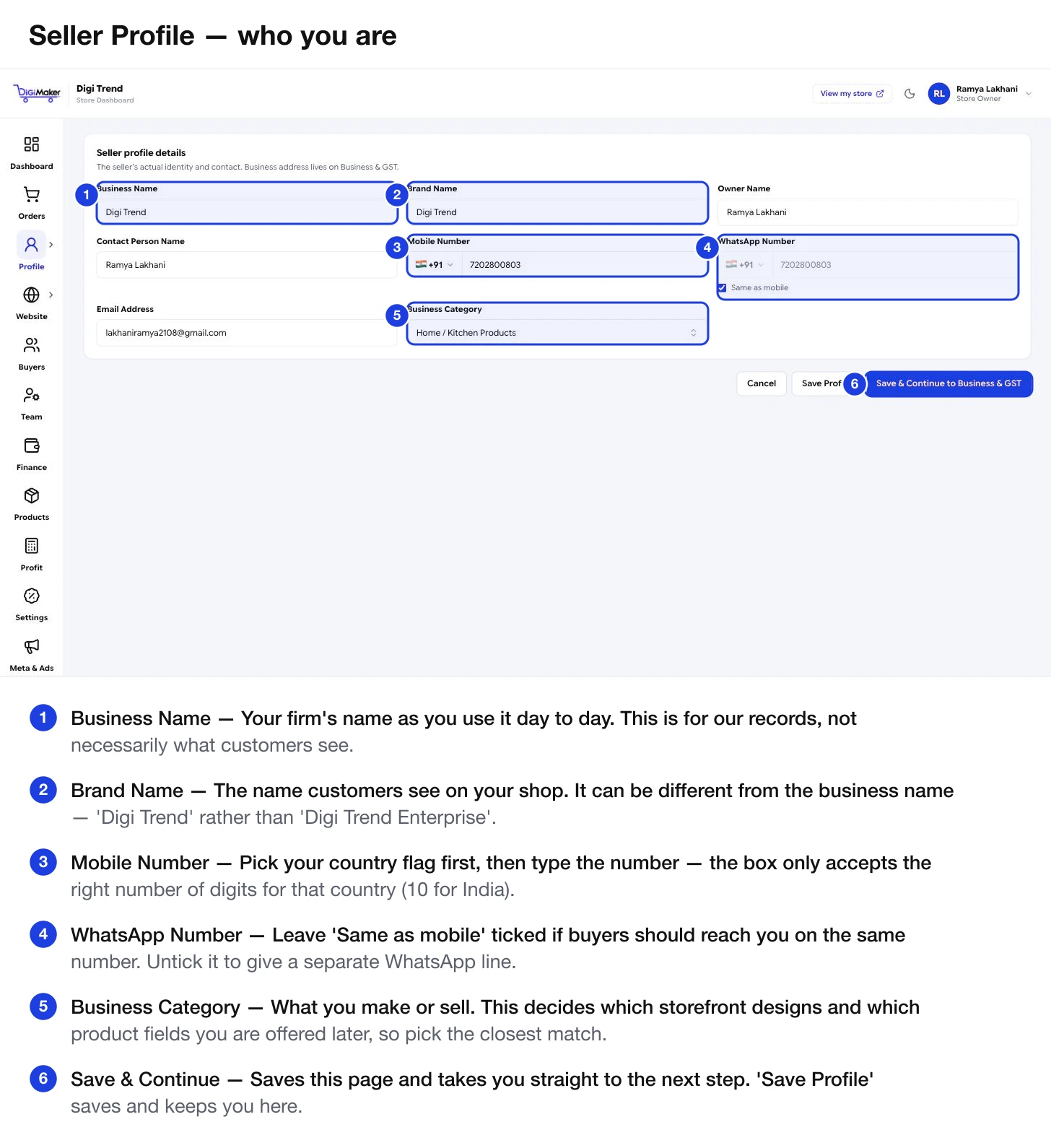Open the Orders cart icon
The width and height of the screenshot is (1051, 1148).
pyautogui.click(x=31, y=194)
